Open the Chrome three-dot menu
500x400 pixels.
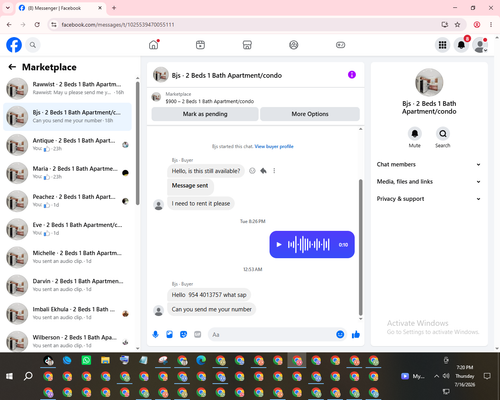tap(491, 25)
